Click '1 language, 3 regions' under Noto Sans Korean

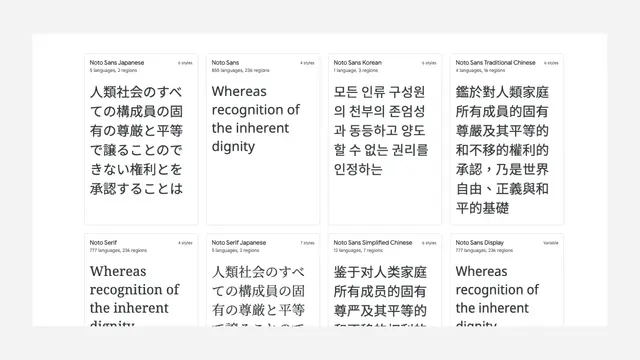356,71
